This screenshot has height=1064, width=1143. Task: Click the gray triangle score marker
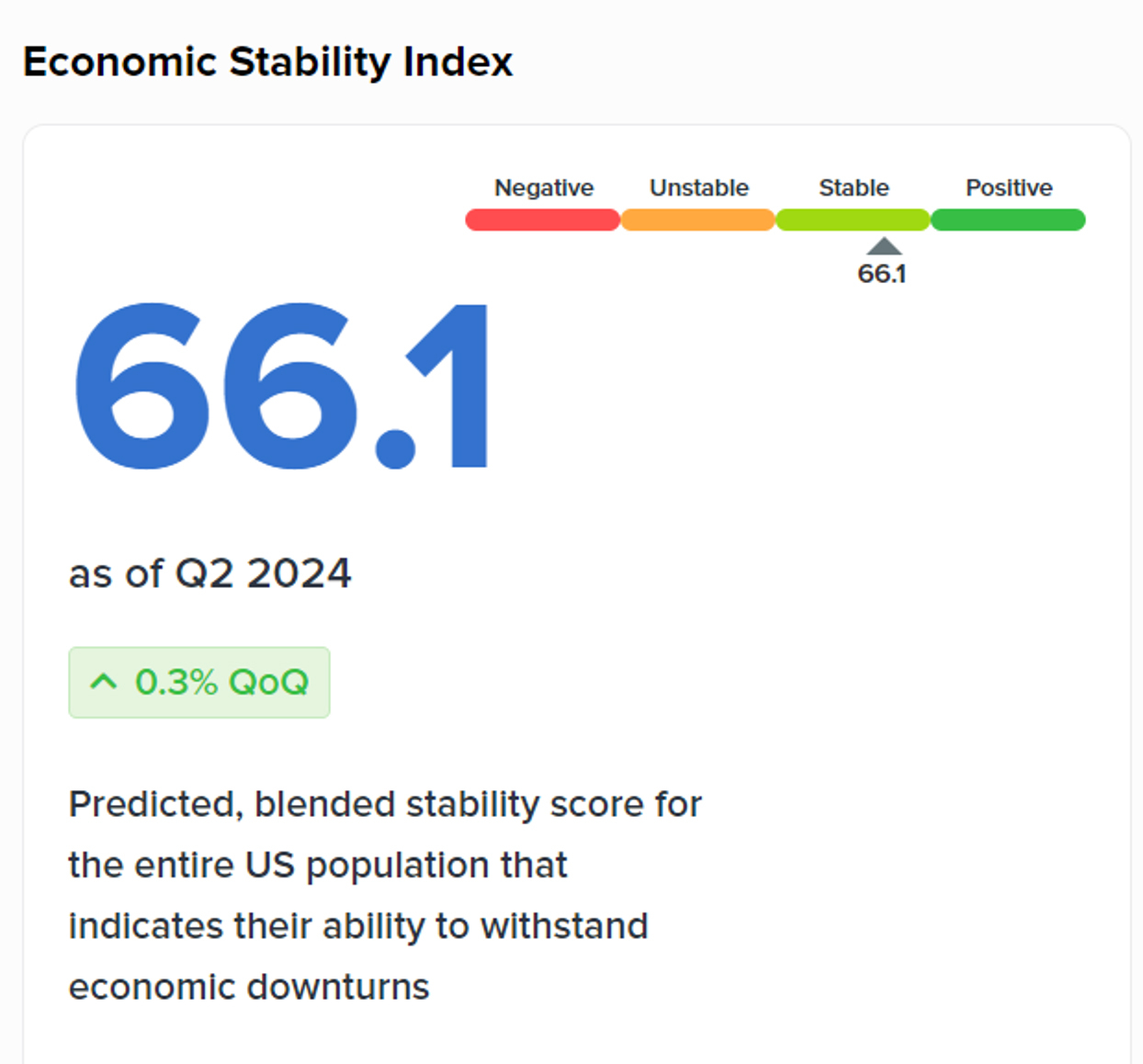tap(884, 246)
